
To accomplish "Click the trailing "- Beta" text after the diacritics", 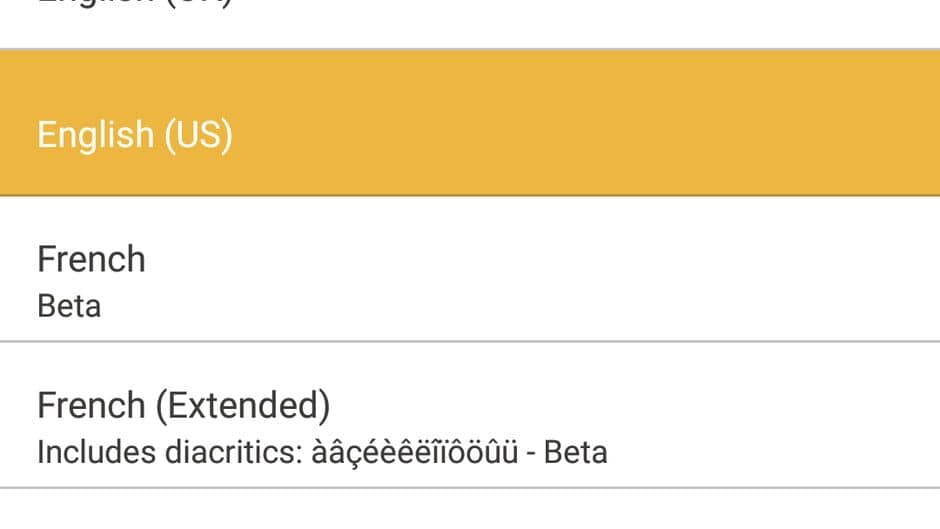I will [x=568, y=452].
